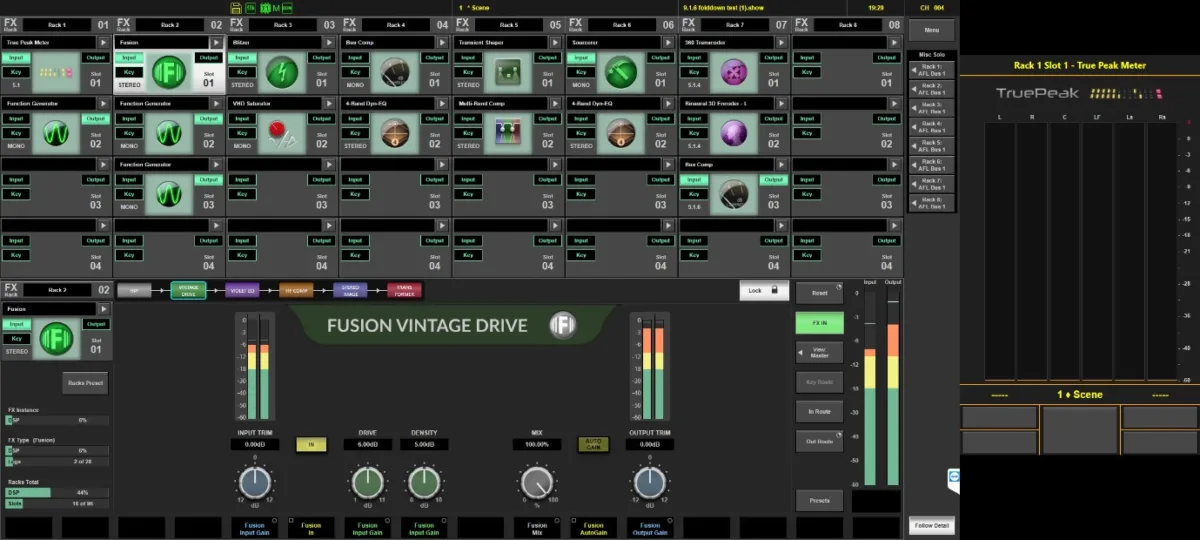1200x540 pixels.
Task: Toggle Input on Rack 7 Slot 03
Action: pyautogui.click(x=695, y=178)
